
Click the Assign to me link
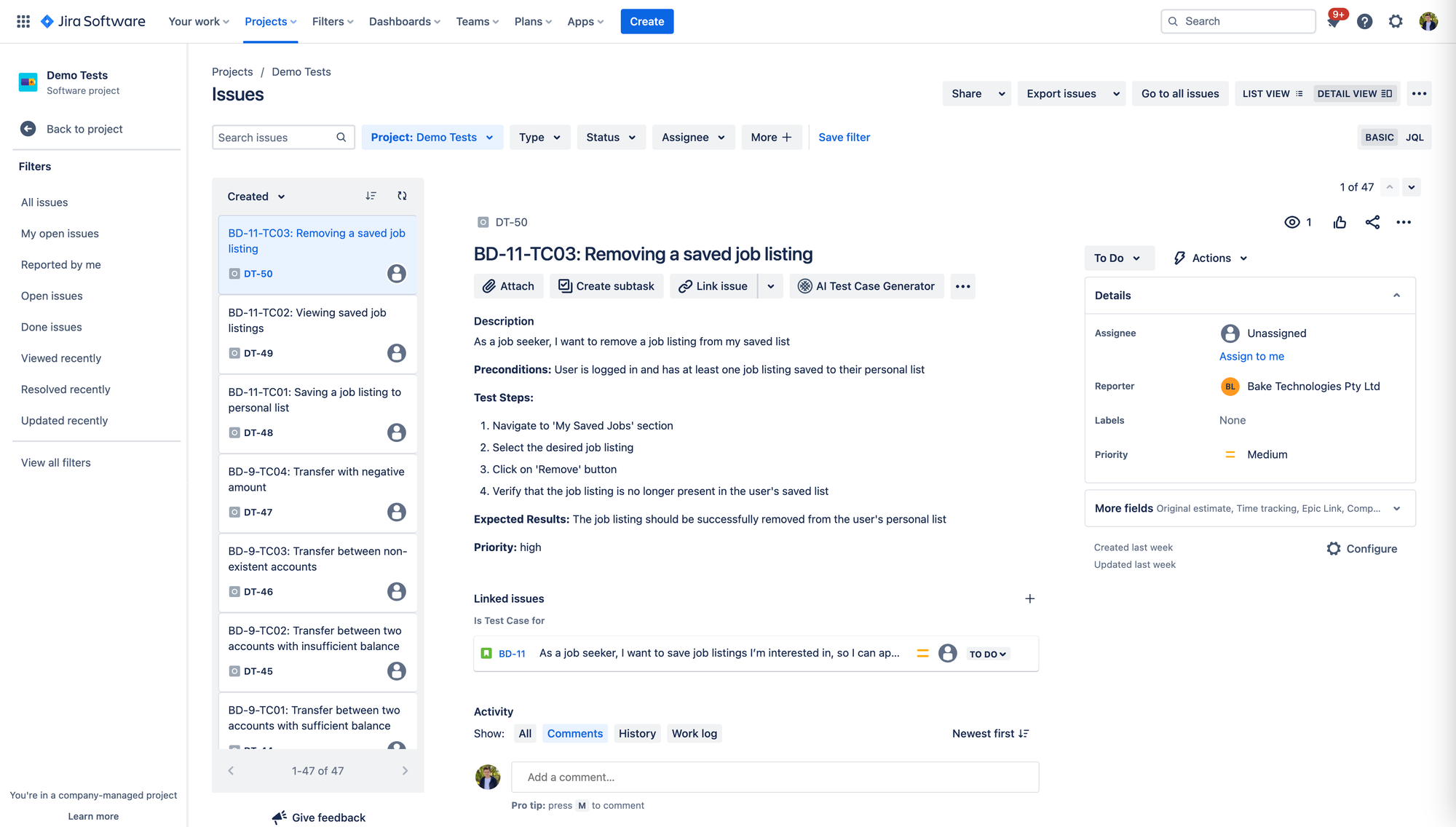pos(1251,357)
